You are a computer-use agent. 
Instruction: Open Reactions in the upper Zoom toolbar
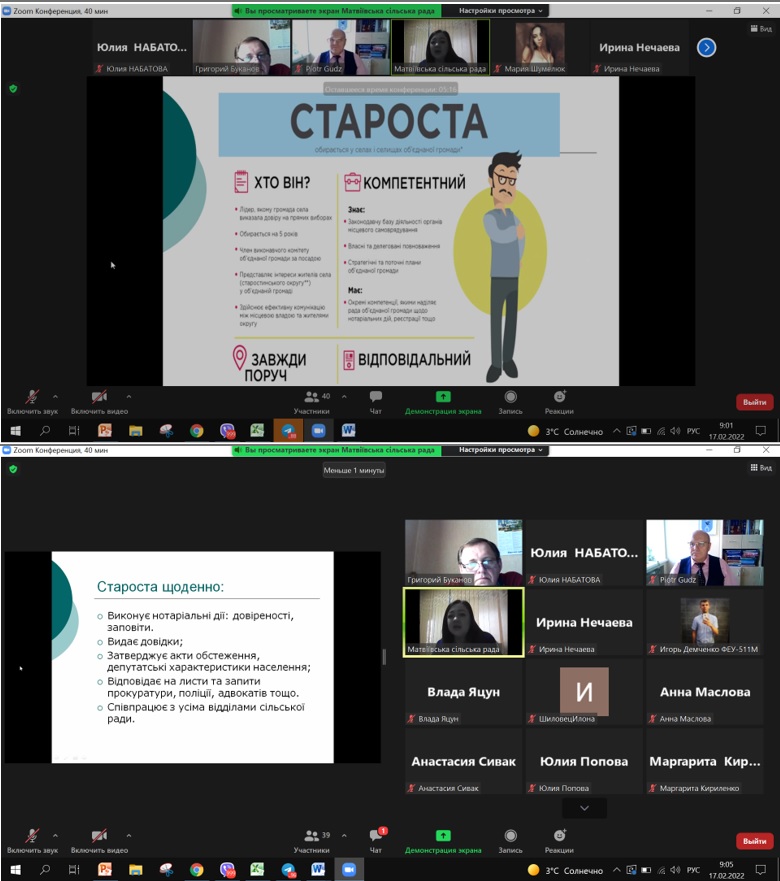click(x=559, y=397)
